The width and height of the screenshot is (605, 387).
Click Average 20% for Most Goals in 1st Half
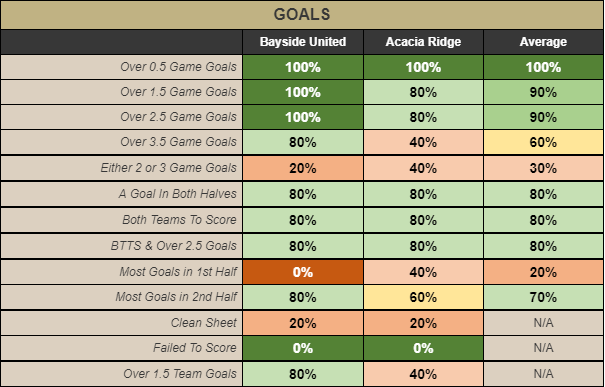pos(543,272)
